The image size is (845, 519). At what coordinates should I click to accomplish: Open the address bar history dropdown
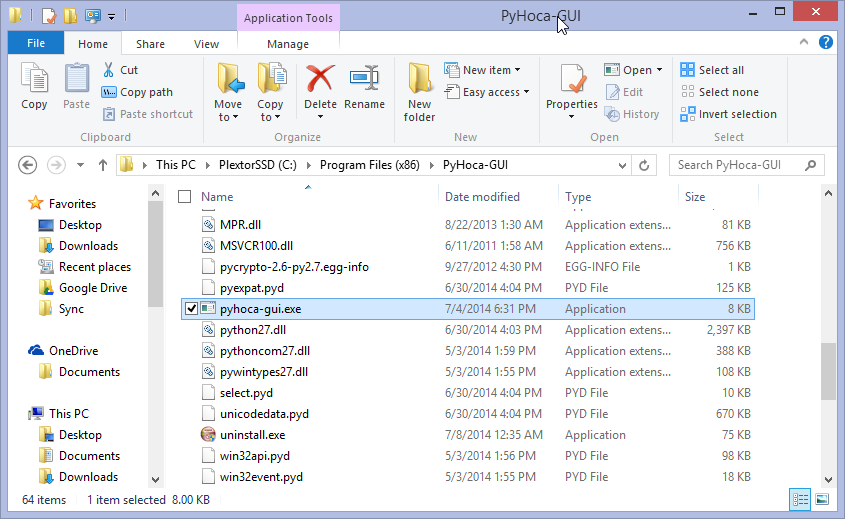pyautogui.click(x=622, y=165)
